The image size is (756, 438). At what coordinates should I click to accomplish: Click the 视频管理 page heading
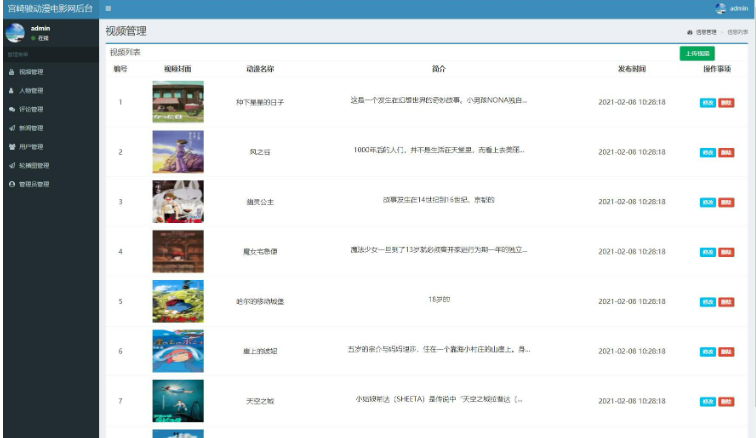pyautogui.click(x=126, y=31)
